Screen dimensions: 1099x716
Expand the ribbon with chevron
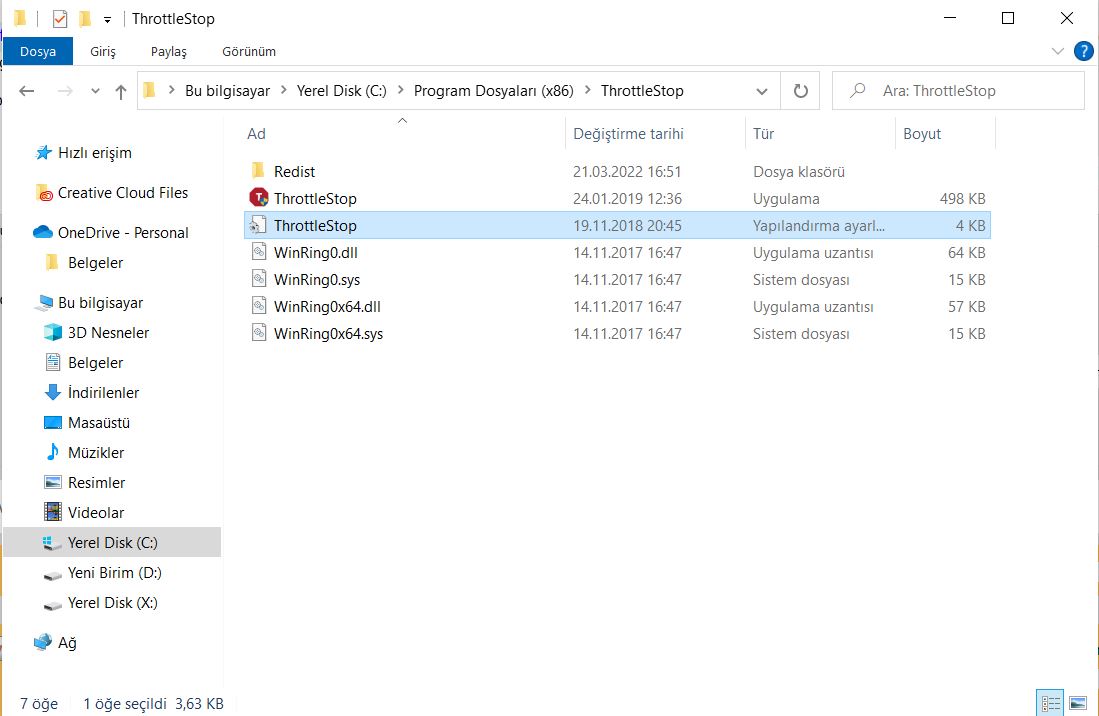1058,51
